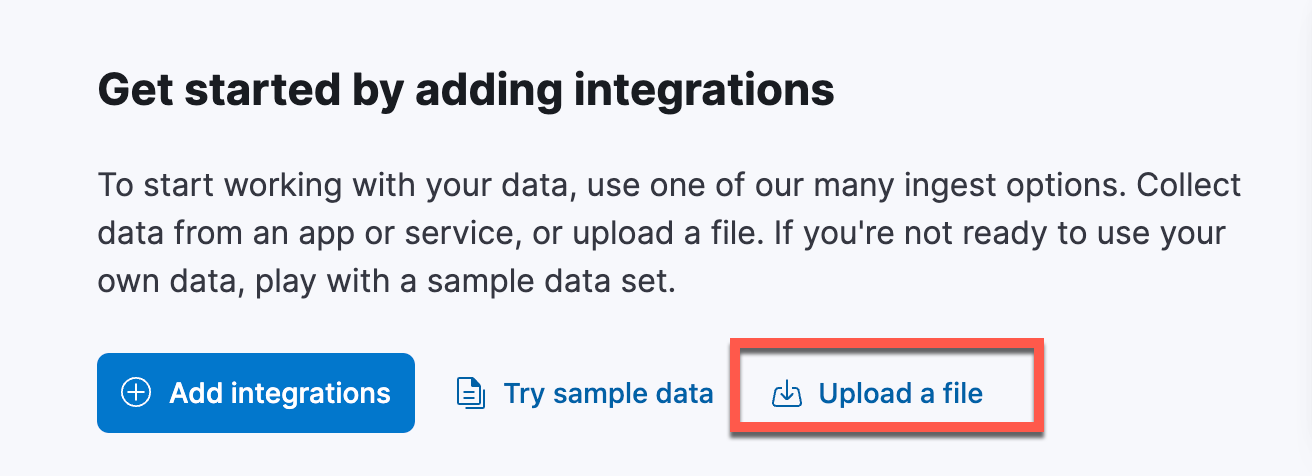Click the 'Get started by adding integrations' heading
The height and width of the screenshot is (476, 1312).
point(466,92)
